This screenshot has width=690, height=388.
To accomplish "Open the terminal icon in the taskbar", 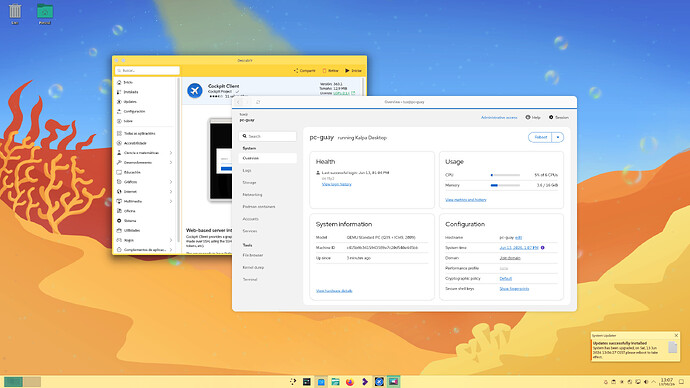I will click(307, 381).
